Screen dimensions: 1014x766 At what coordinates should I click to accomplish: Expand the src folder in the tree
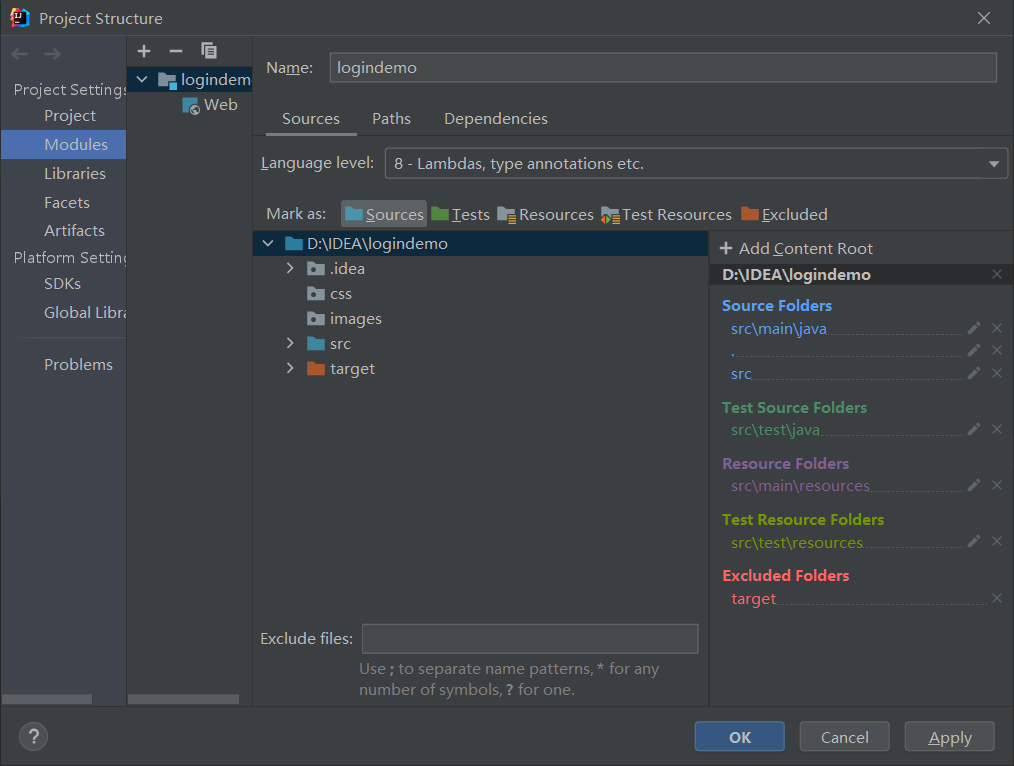click(290, 343)
